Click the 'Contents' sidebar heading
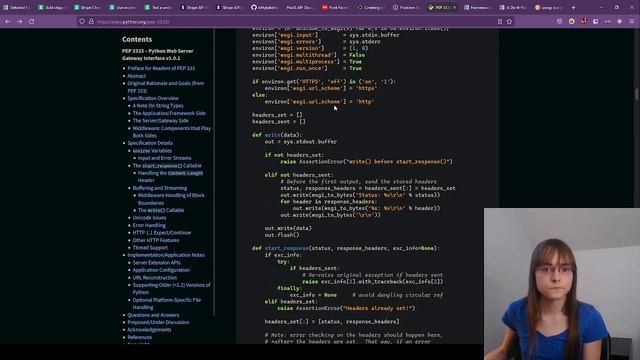 [x=137, y=40]
